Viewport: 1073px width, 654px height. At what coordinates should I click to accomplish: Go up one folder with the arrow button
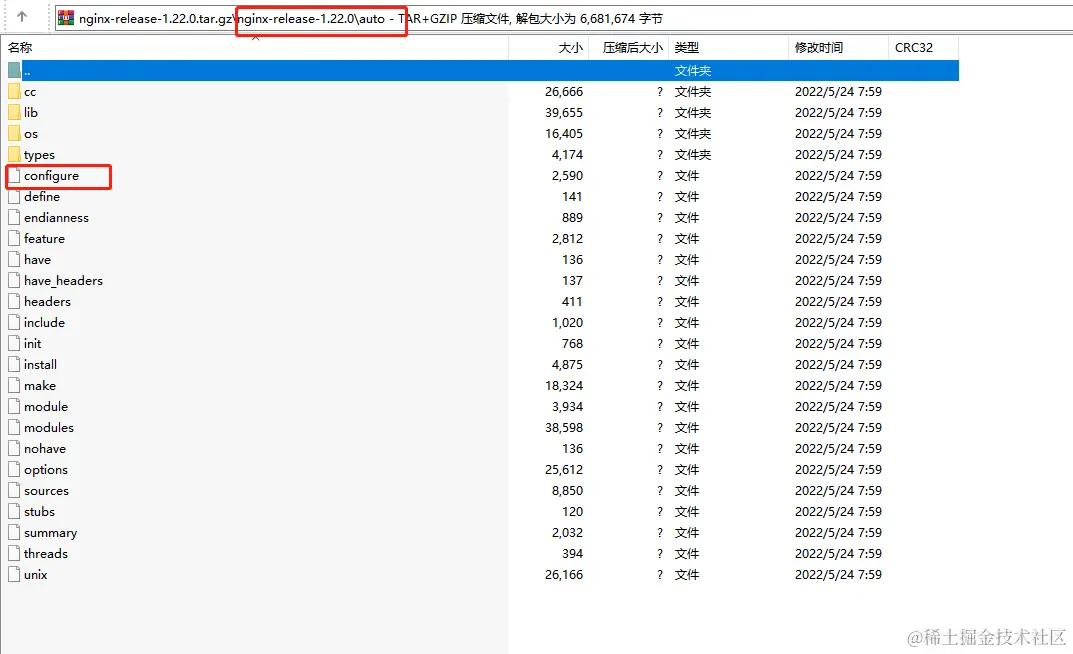(22, 17)
